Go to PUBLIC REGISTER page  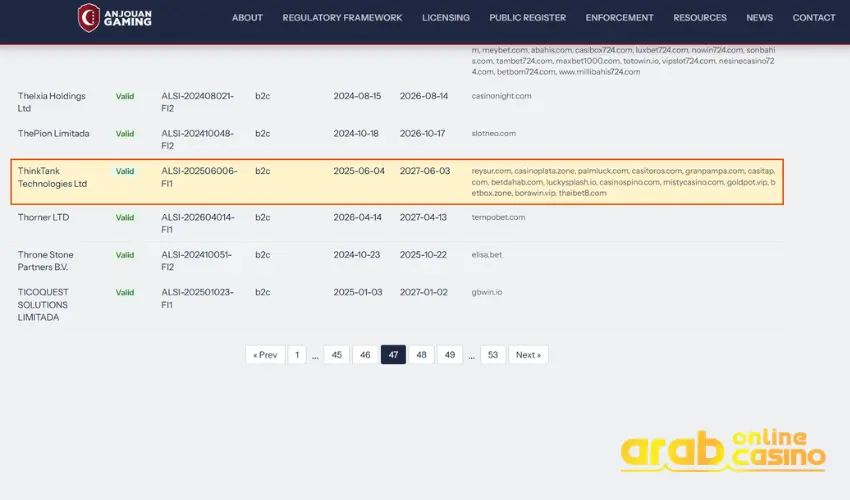click(x=527, y=18)
